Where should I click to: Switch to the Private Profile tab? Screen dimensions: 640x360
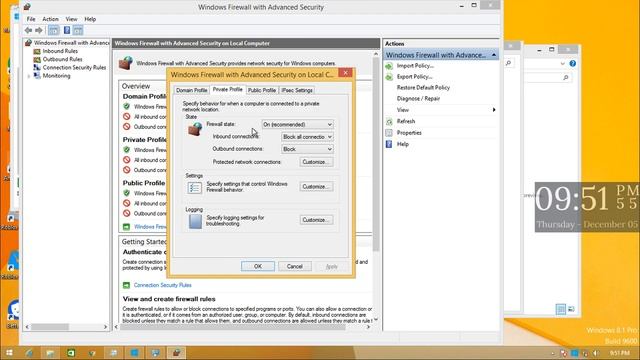click(227, 89)
